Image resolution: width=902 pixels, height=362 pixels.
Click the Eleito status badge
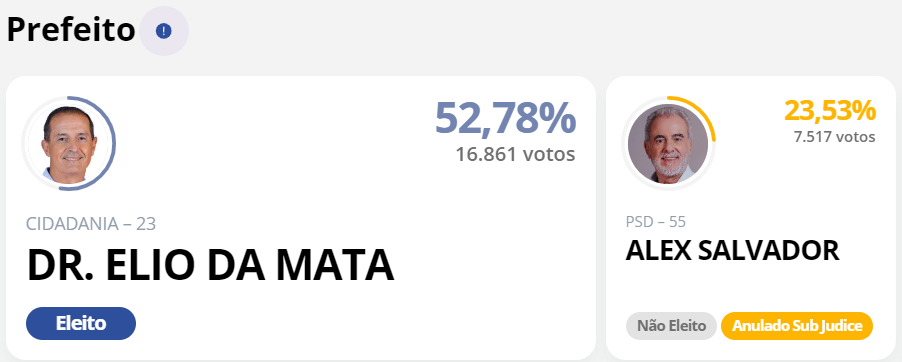[81, 323]
